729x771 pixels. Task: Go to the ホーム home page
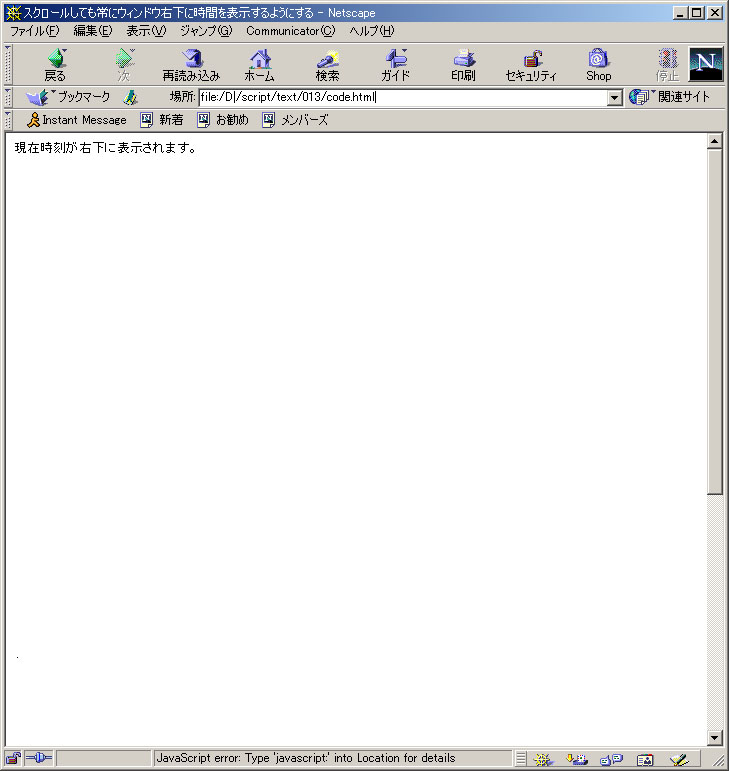coord(260,65)
